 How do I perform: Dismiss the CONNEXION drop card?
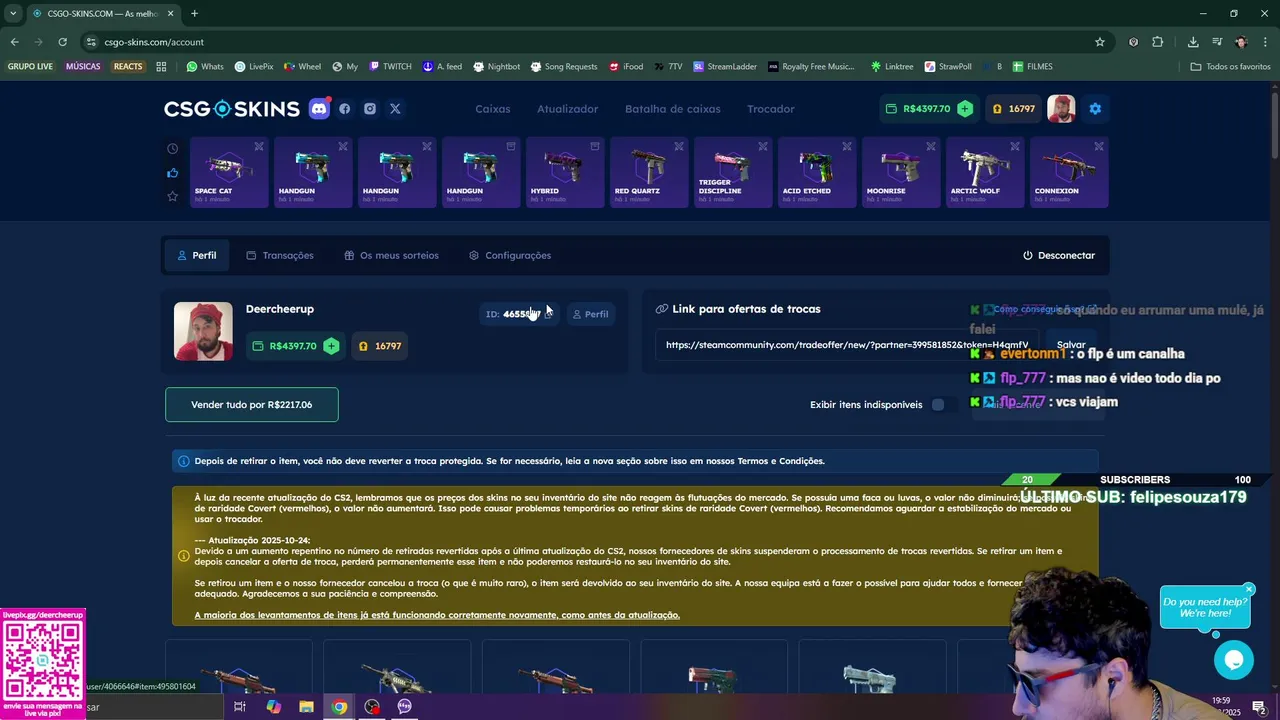(x=1099, y=146)
